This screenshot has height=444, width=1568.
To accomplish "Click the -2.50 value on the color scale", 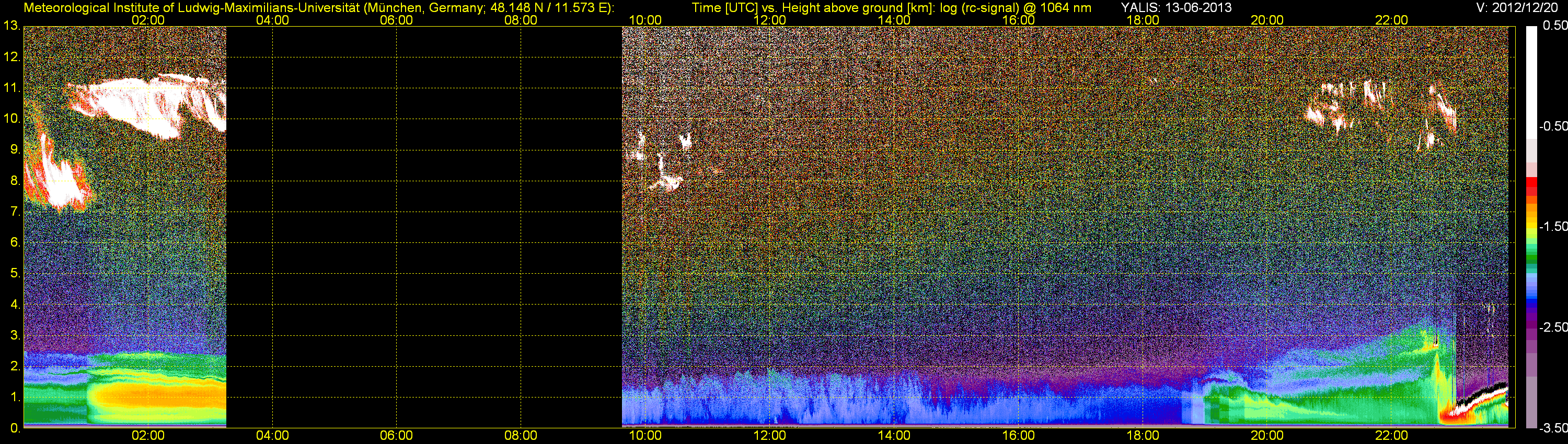I will click(x=1553, y=327).
